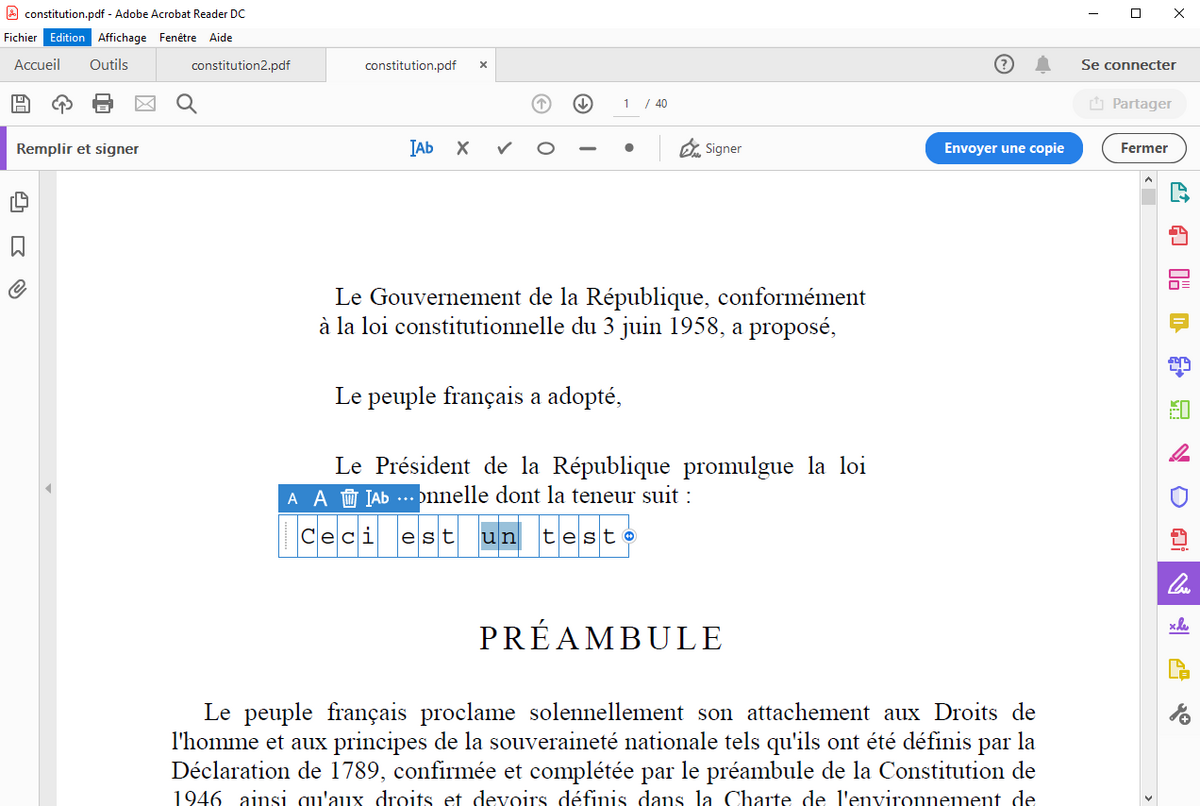This screenshot has height=806, width=1200.
Task: Select the circle/oval annotation tool
Action: point(546,148)
